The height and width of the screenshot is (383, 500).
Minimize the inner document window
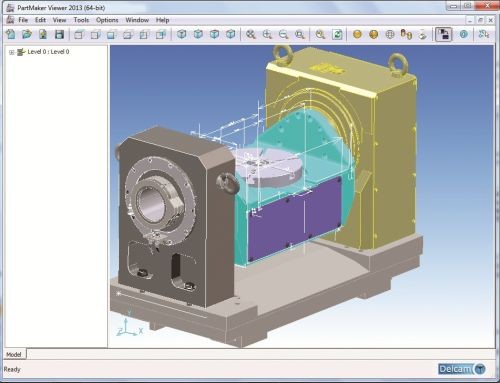point(470,20)
